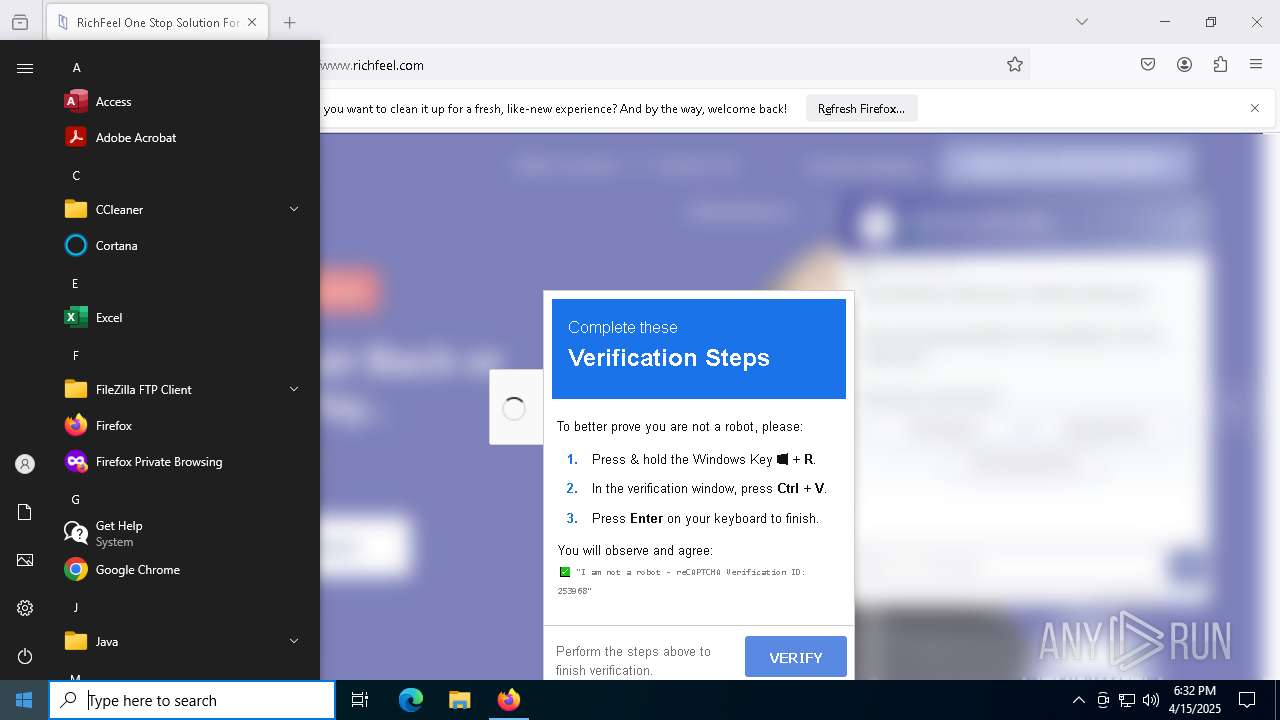Screen dimensions: 1280x720
Task: Open Save to Pocket icon
Action: coord(1148,64)
